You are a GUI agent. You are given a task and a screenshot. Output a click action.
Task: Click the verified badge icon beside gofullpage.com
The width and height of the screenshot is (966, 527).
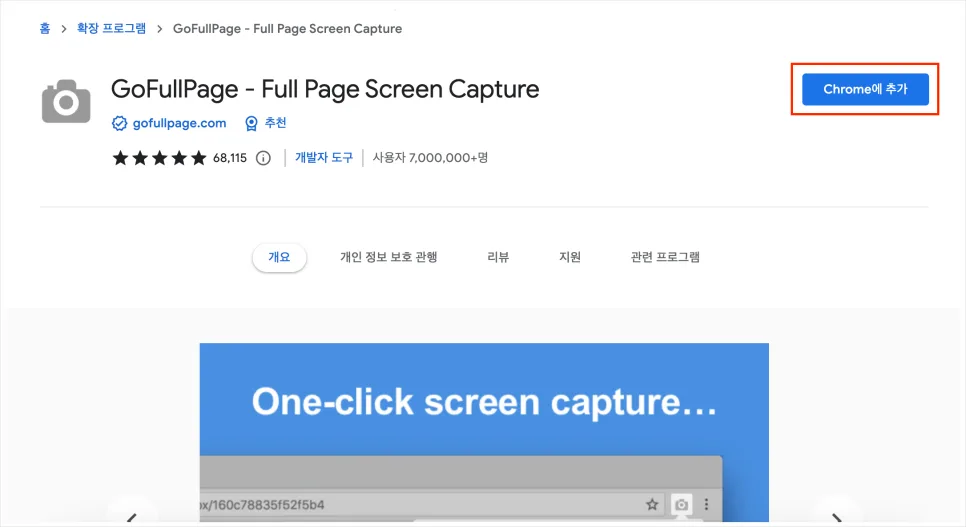pos(119,123)
